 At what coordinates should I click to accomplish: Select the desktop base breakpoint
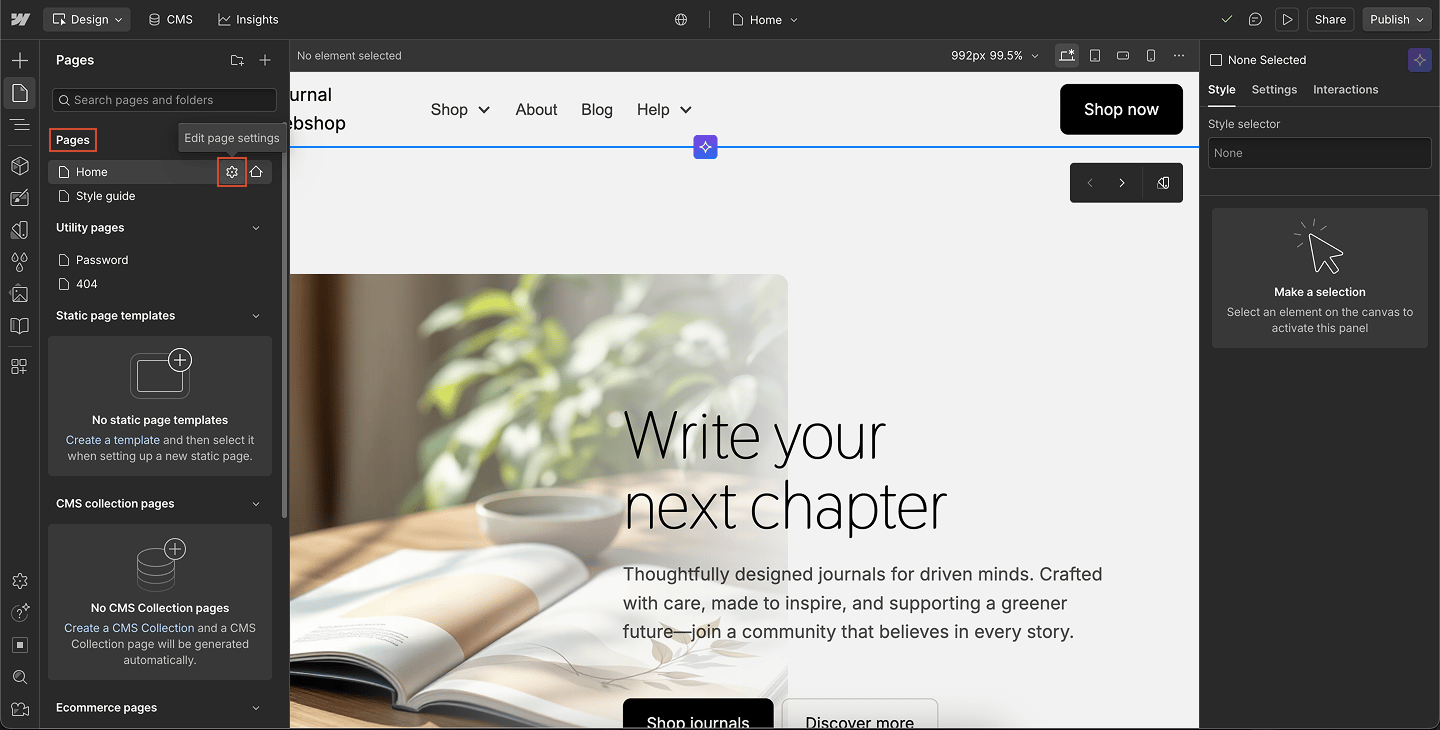tap(1067, 56)
